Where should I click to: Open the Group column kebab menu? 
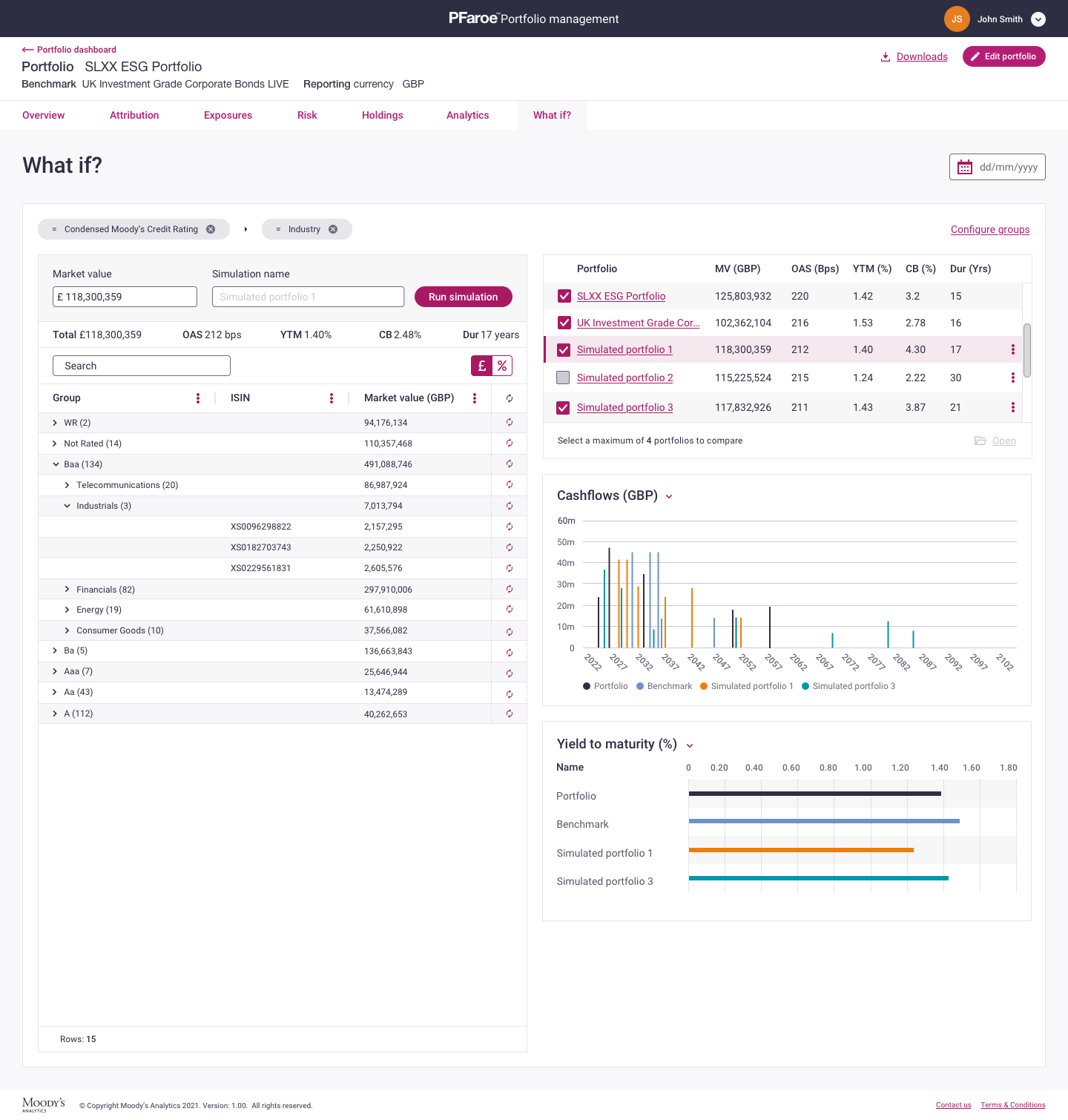click(x=197, y=398)
